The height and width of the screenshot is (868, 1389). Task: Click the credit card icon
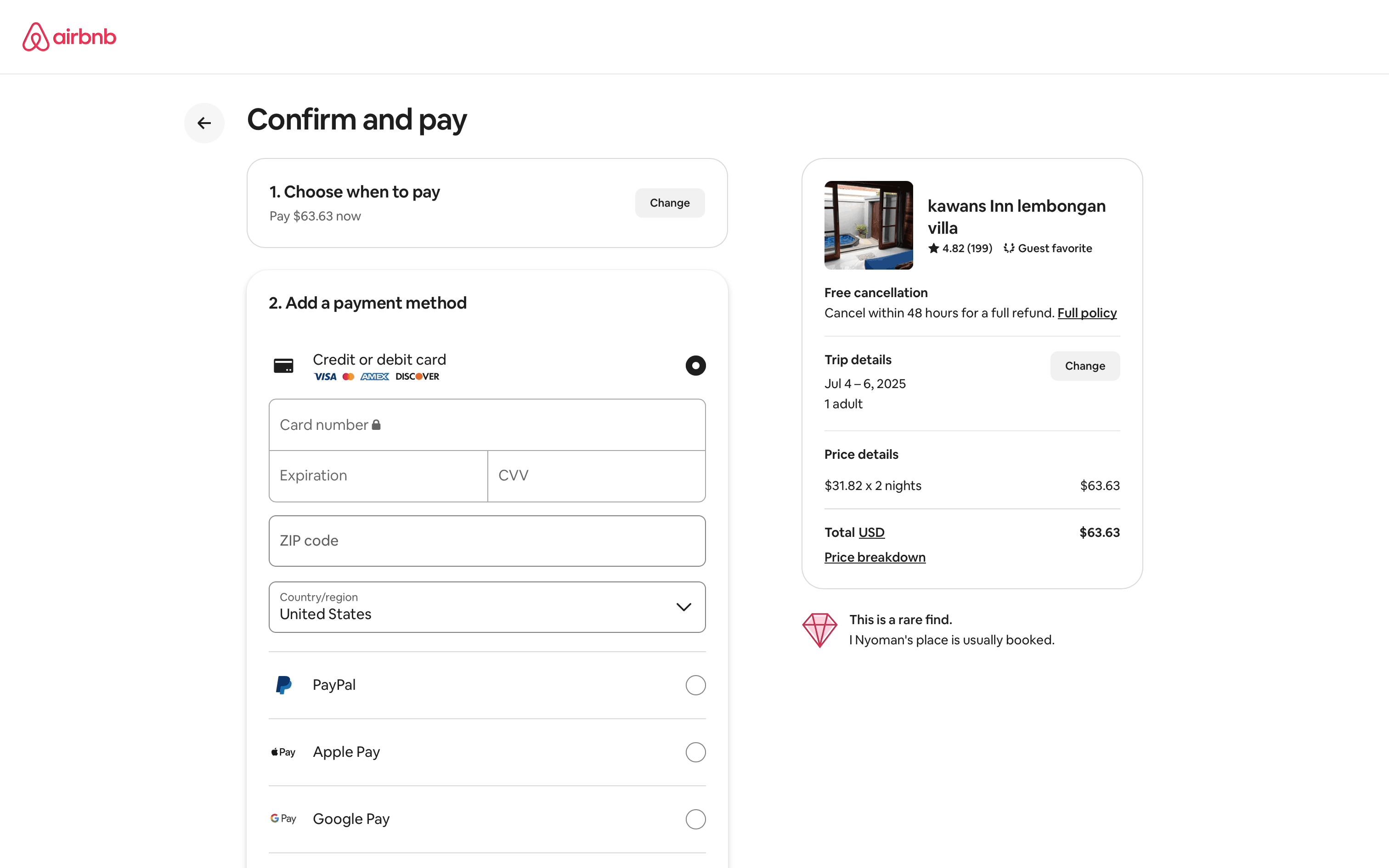[283, 366]
